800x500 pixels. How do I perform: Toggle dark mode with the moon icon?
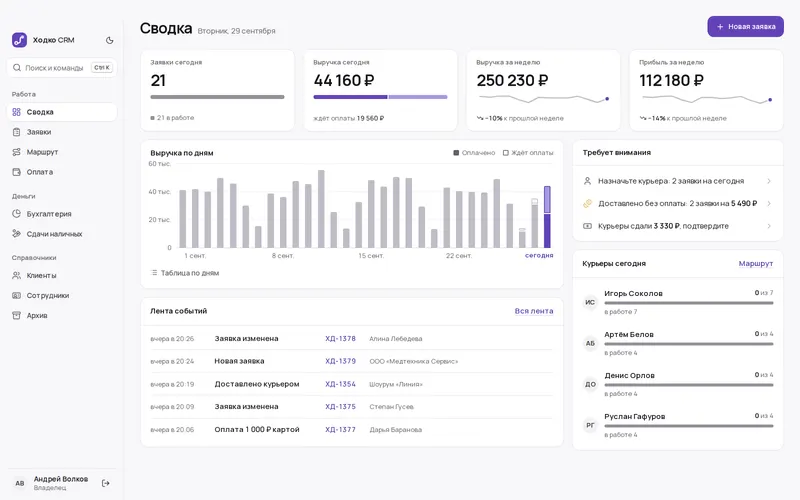click(109, 40)
